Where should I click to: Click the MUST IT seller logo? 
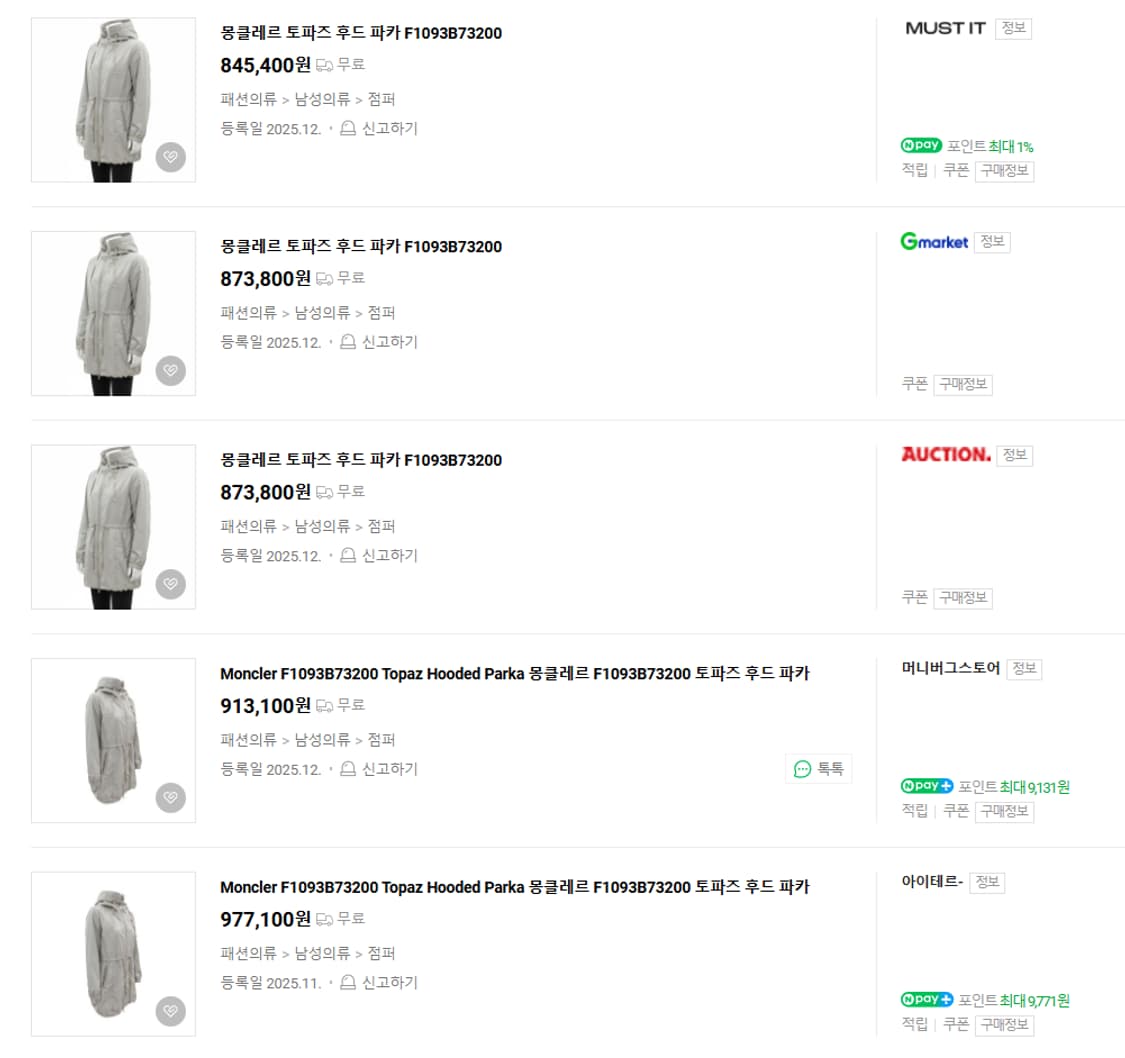coord(945,28)
